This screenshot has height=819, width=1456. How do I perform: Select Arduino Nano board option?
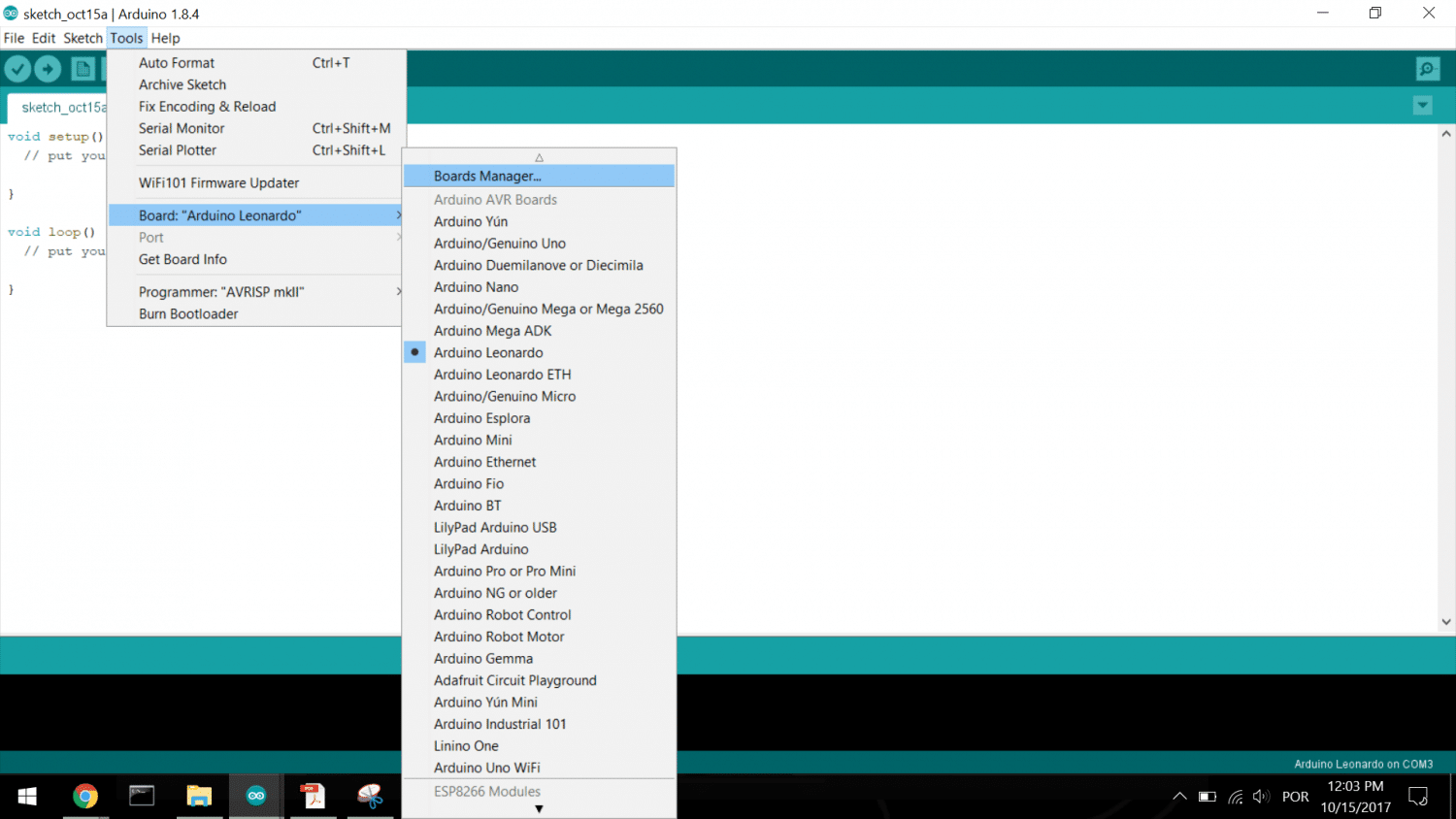476,287
